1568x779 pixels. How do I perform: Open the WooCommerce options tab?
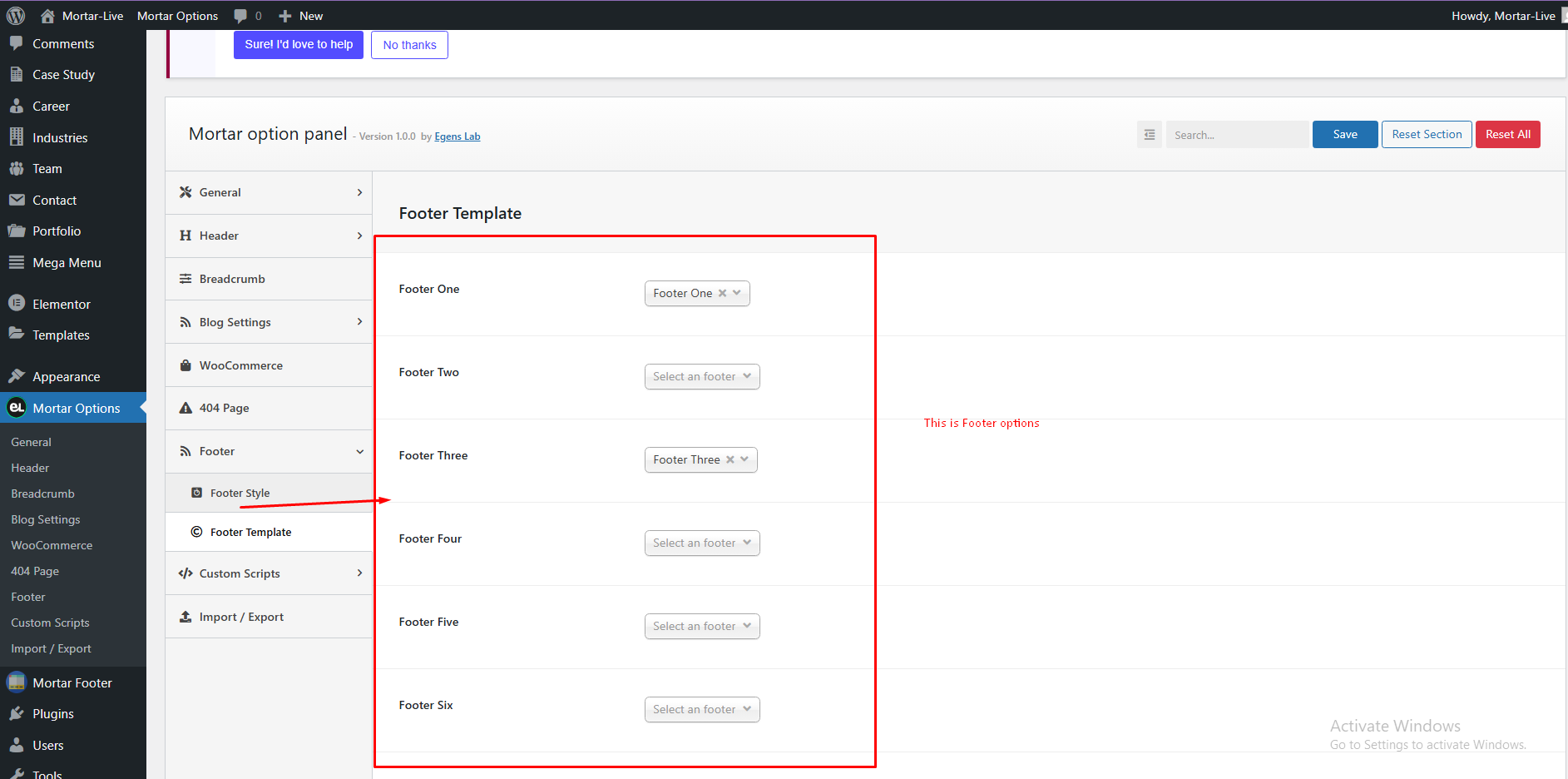(x=269, y=365)
